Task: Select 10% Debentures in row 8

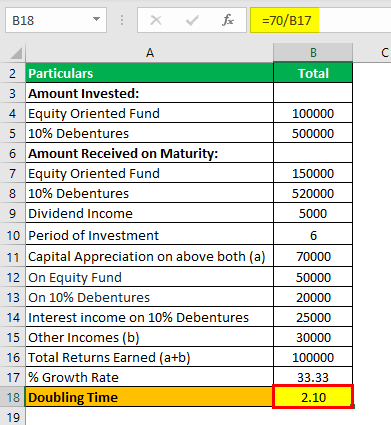Action: point(149,193)
